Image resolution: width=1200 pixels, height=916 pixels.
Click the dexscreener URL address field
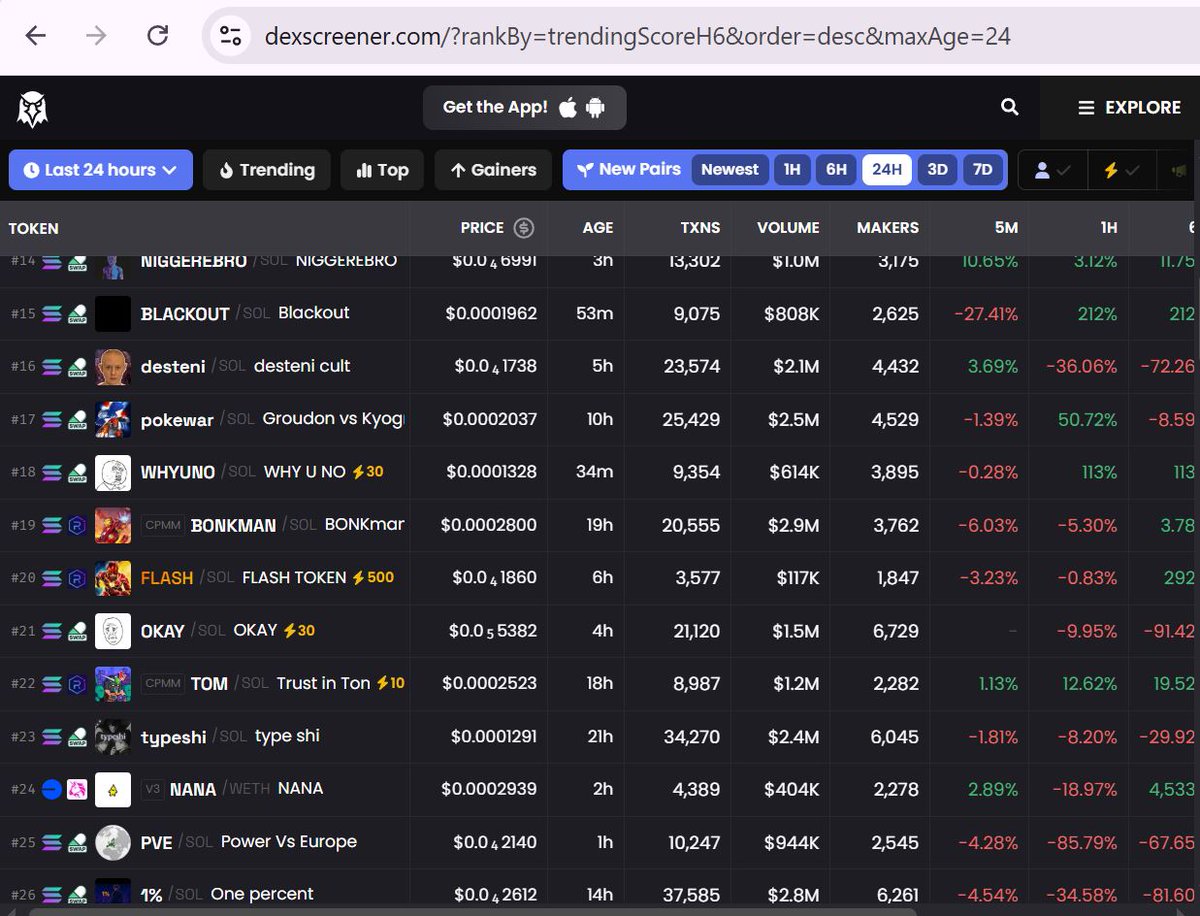pyautogui.click(x=638, y=37)
